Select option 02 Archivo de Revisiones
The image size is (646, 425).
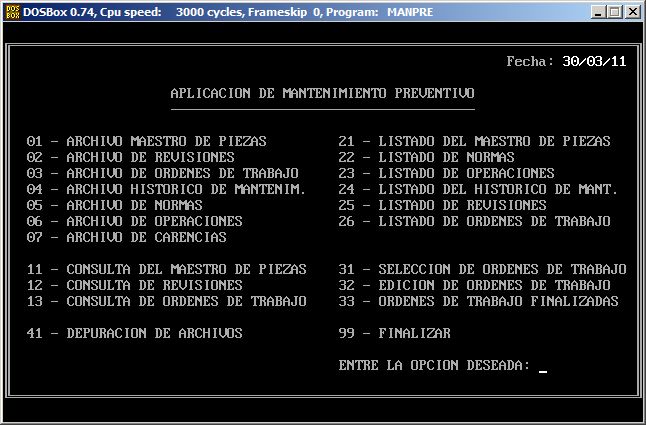coord(130,158)
